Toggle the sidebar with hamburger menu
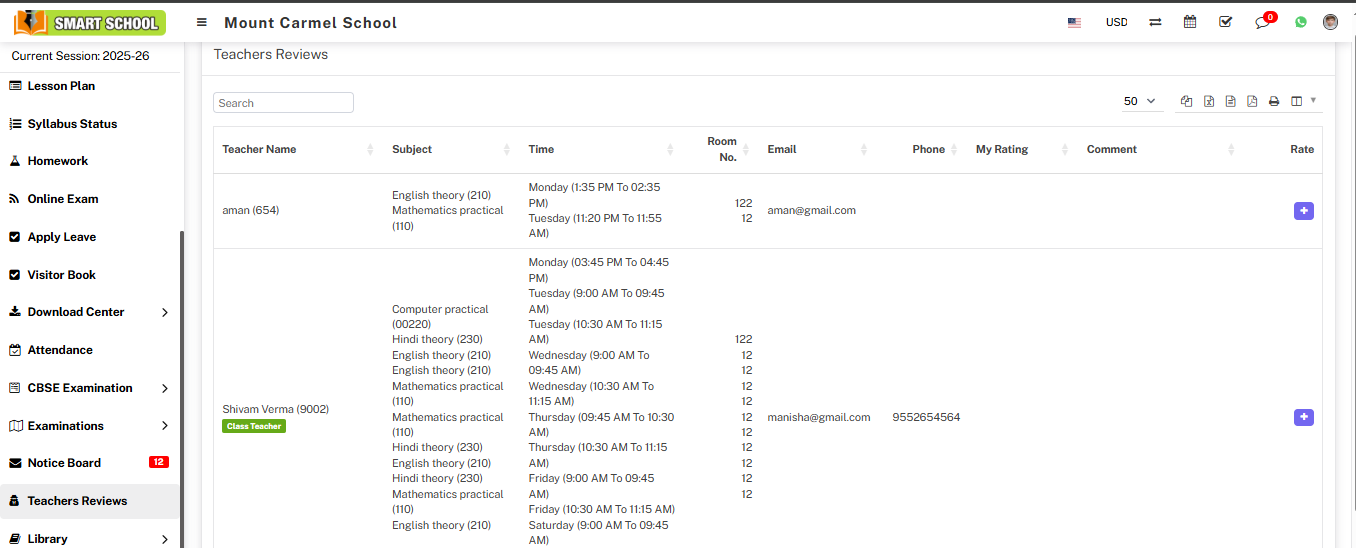The height and width of the screenshot is (548, 1356). coord(202,22)
